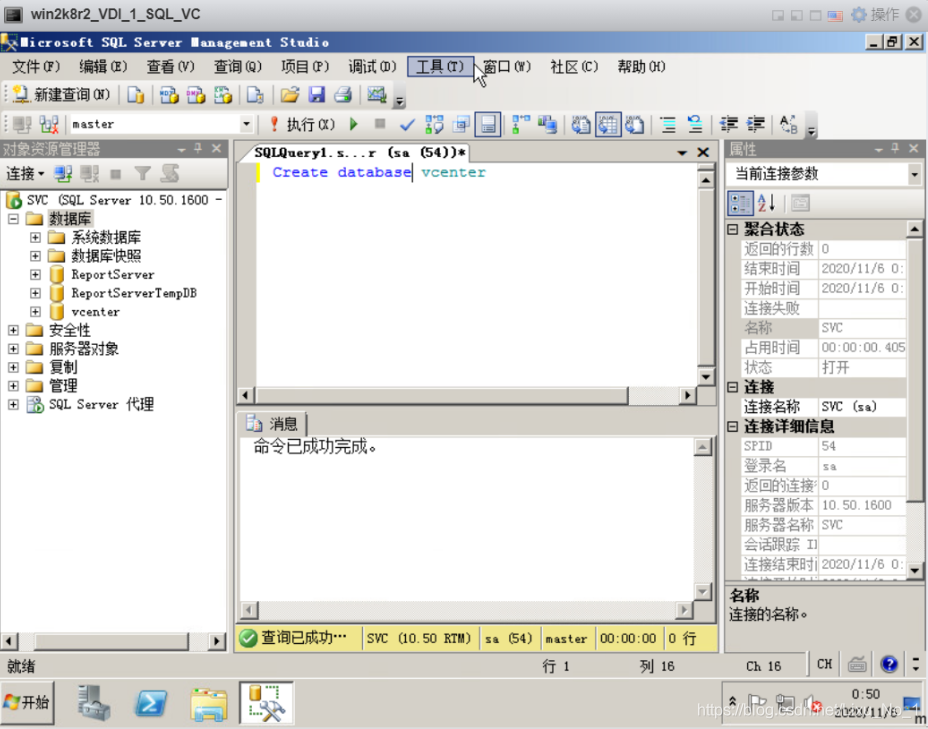Open the Query (查询) menu

[237, 67]
